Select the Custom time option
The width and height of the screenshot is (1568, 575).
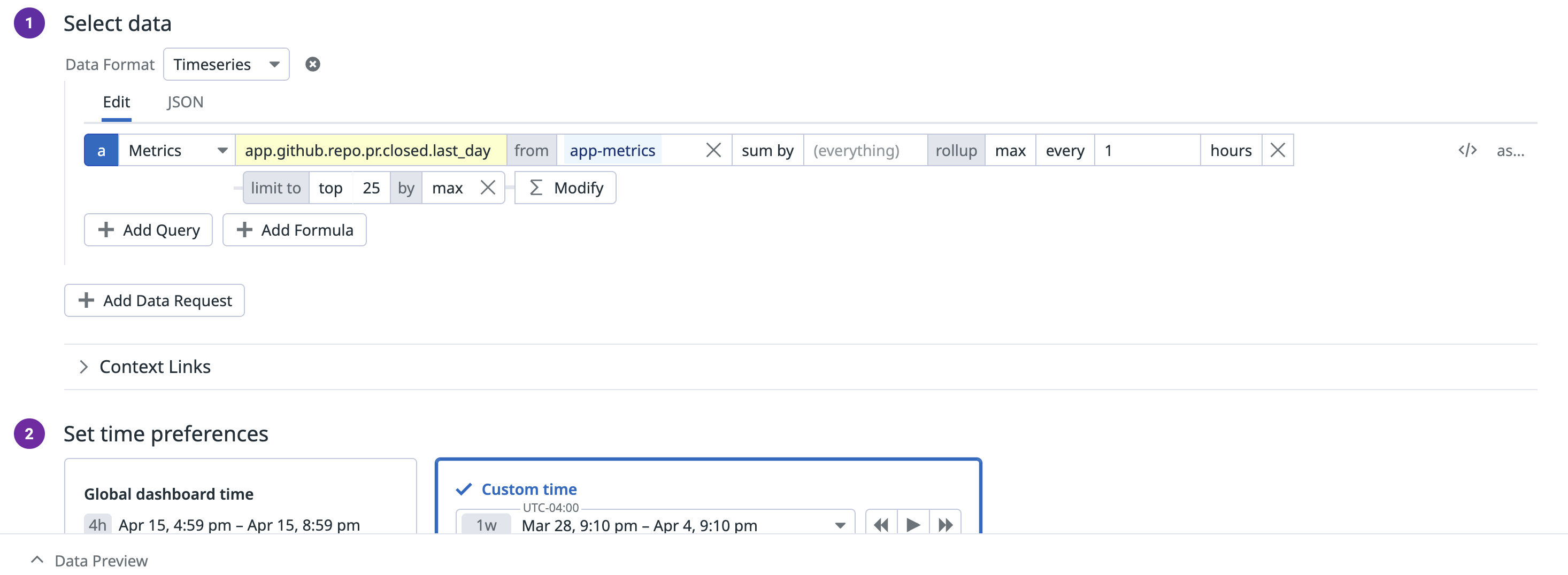[528, 489]
